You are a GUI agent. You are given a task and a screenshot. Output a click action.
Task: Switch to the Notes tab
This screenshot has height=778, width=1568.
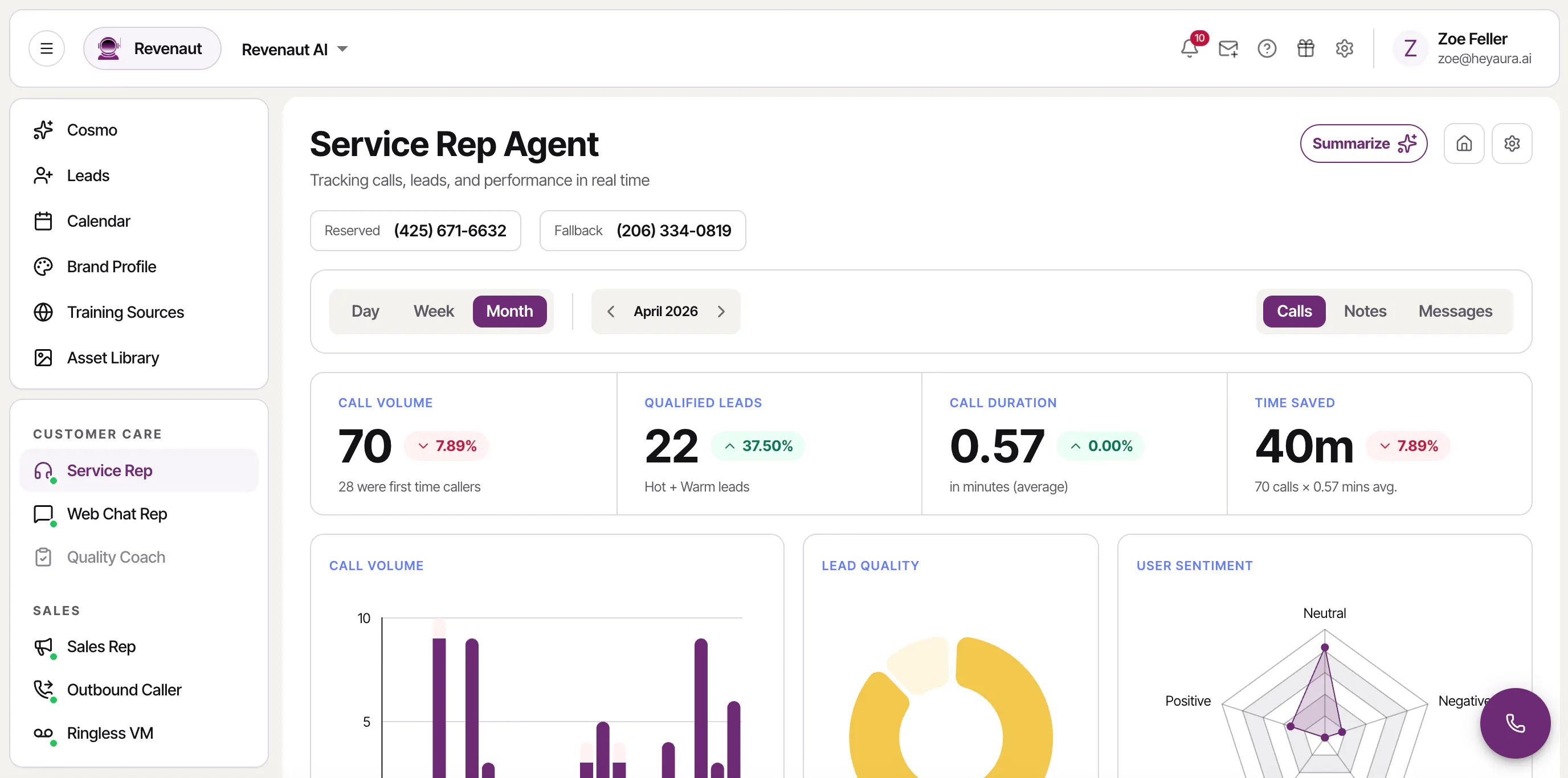[x=1365, y=311]
